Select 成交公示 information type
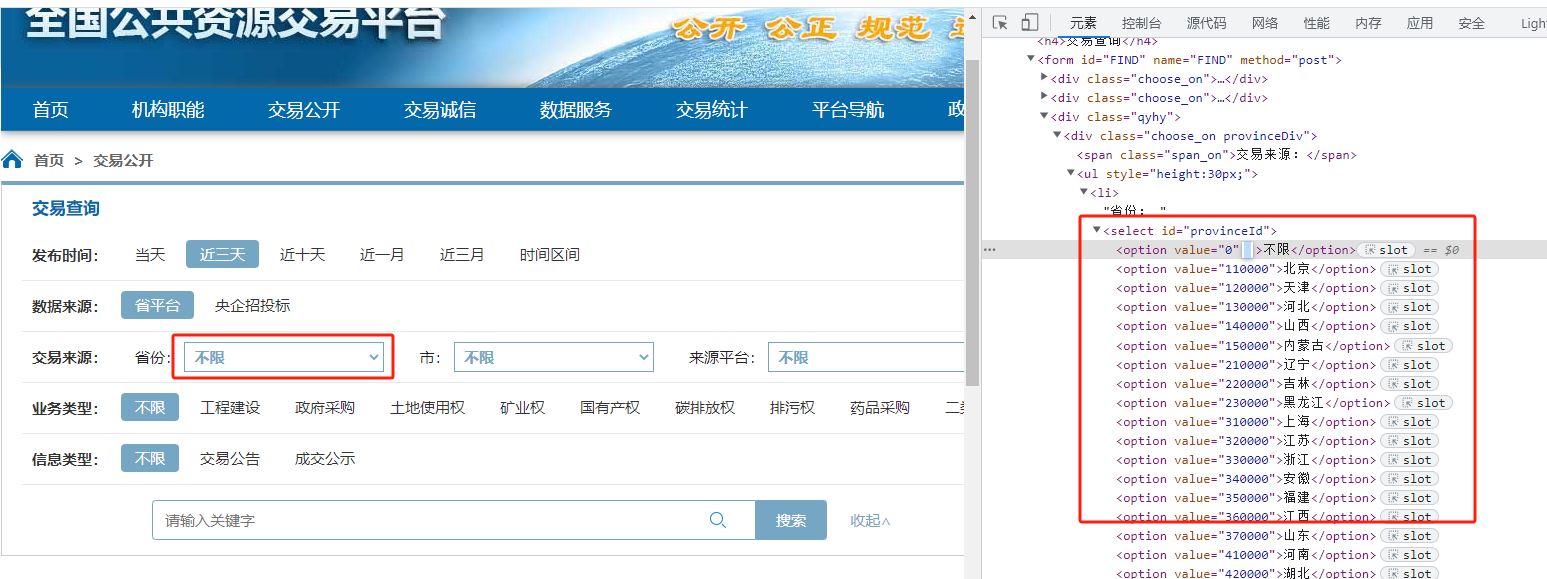 [x=325, y=458]
